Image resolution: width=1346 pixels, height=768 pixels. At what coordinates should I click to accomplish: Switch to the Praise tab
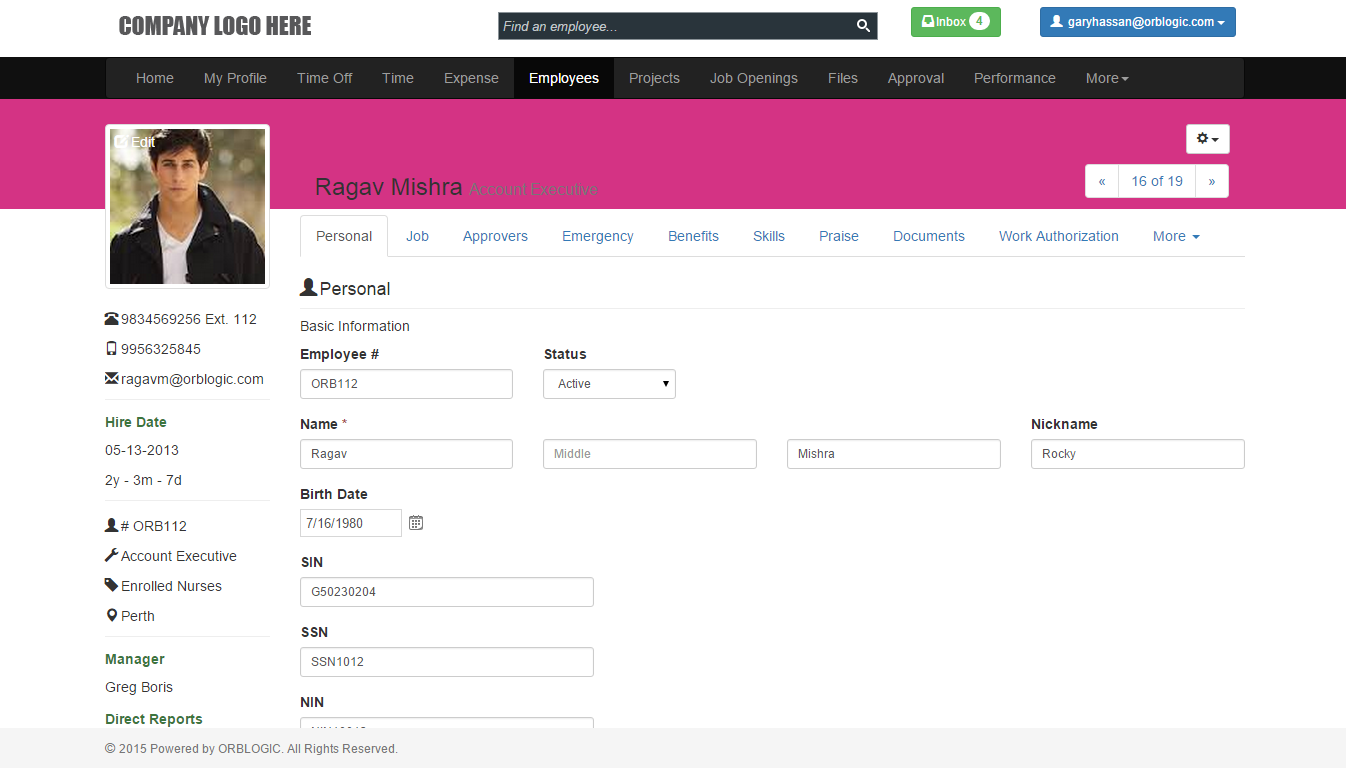click(839, 236)
